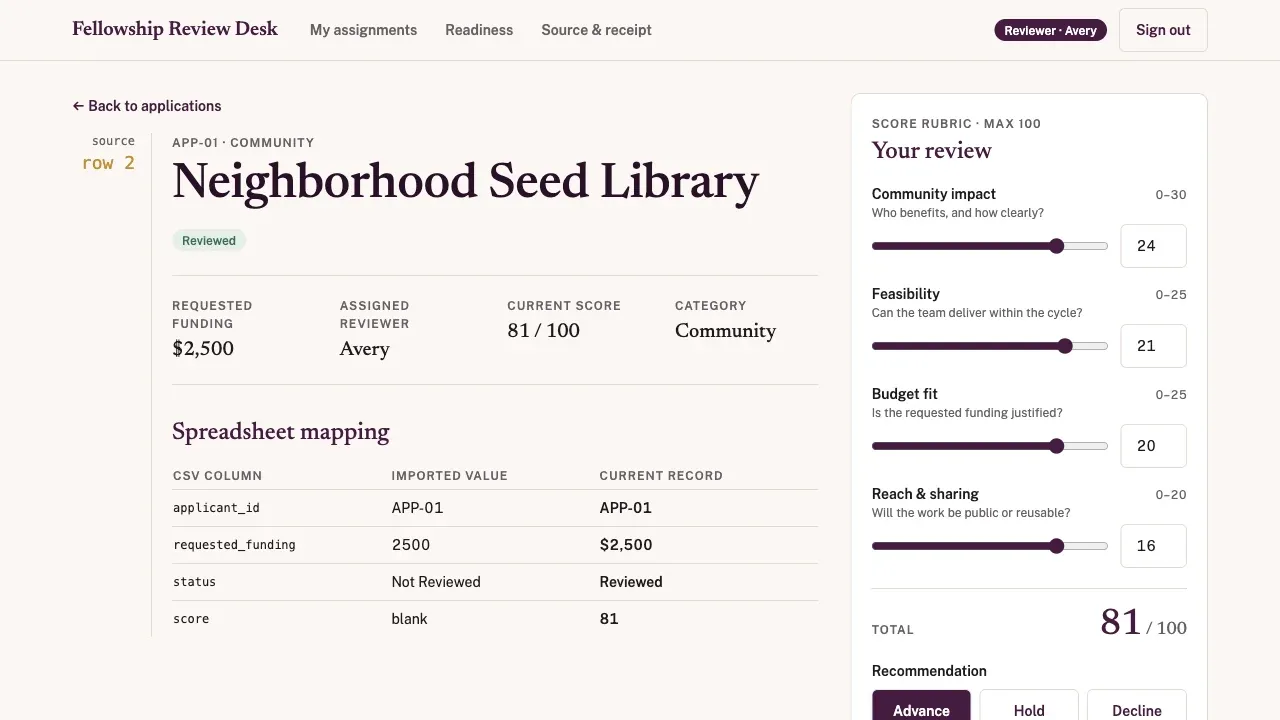Select the Decline recommendation
1280x720 pixels.
(x=1137, y=706)
